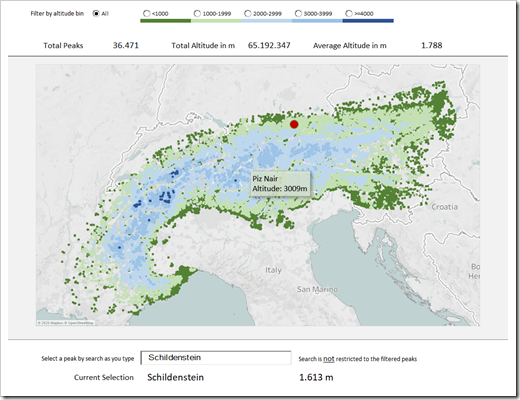Click the red selected peak marker on map
This screenshot has width=520, height=400.
point(294,124)
